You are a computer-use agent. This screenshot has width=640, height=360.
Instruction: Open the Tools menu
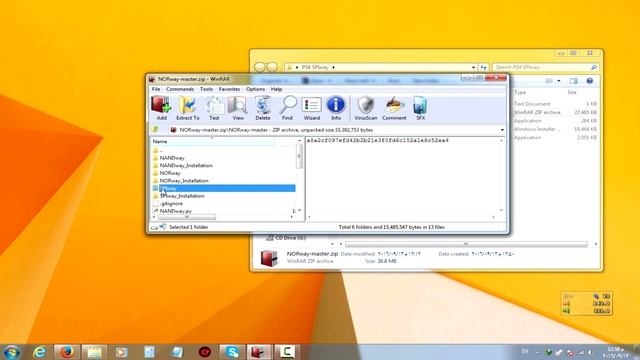pyautogui.click(x=206, y=89)
